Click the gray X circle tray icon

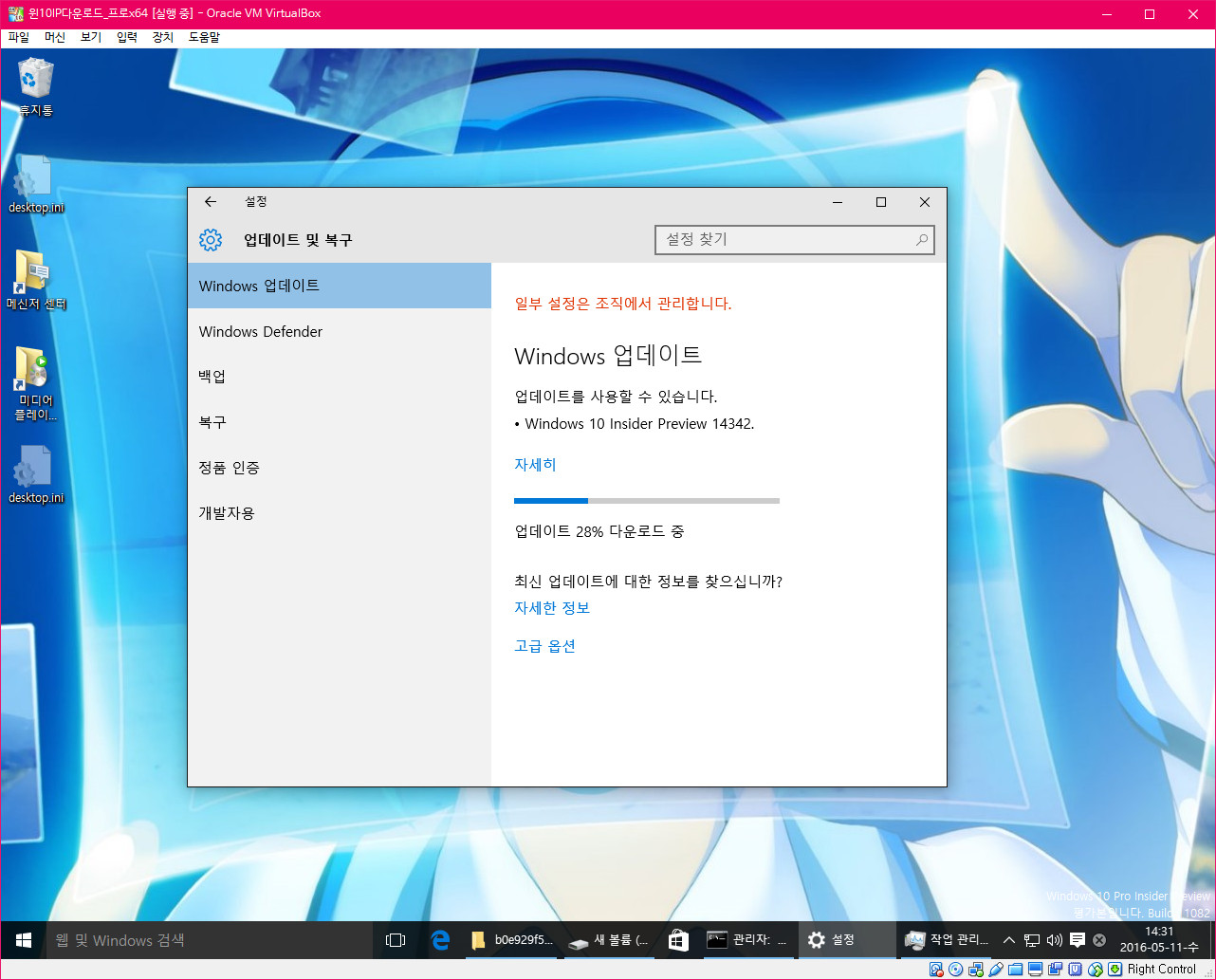(1099, 940)
